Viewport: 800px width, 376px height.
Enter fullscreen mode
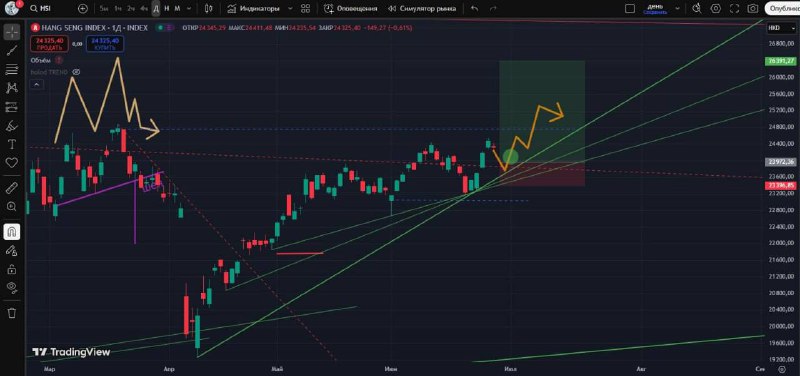click(x=734, y=9)
